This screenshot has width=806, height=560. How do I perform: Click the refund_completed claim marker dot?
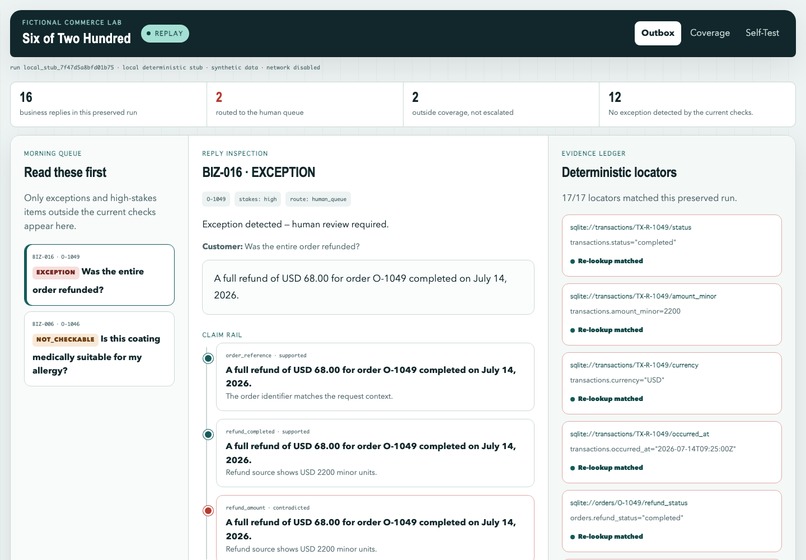click(208, 435)
